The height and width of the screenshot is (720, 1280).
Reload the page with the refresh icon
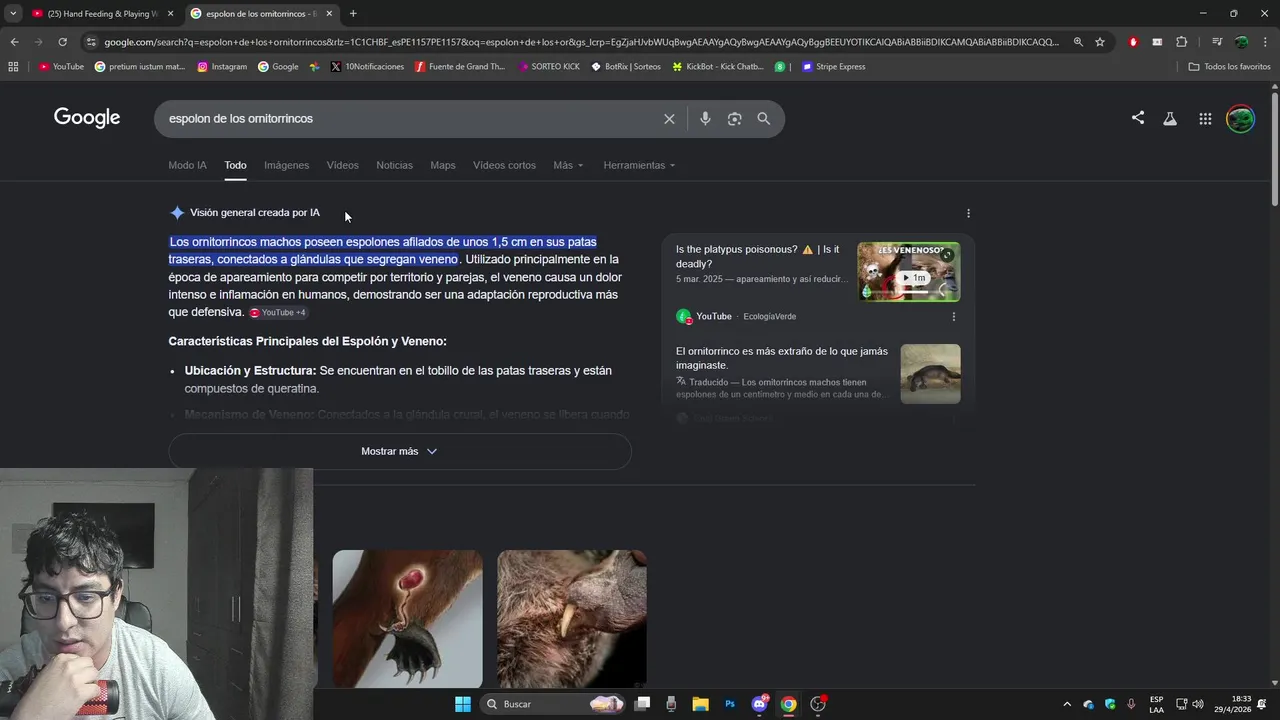pos(62,42)
